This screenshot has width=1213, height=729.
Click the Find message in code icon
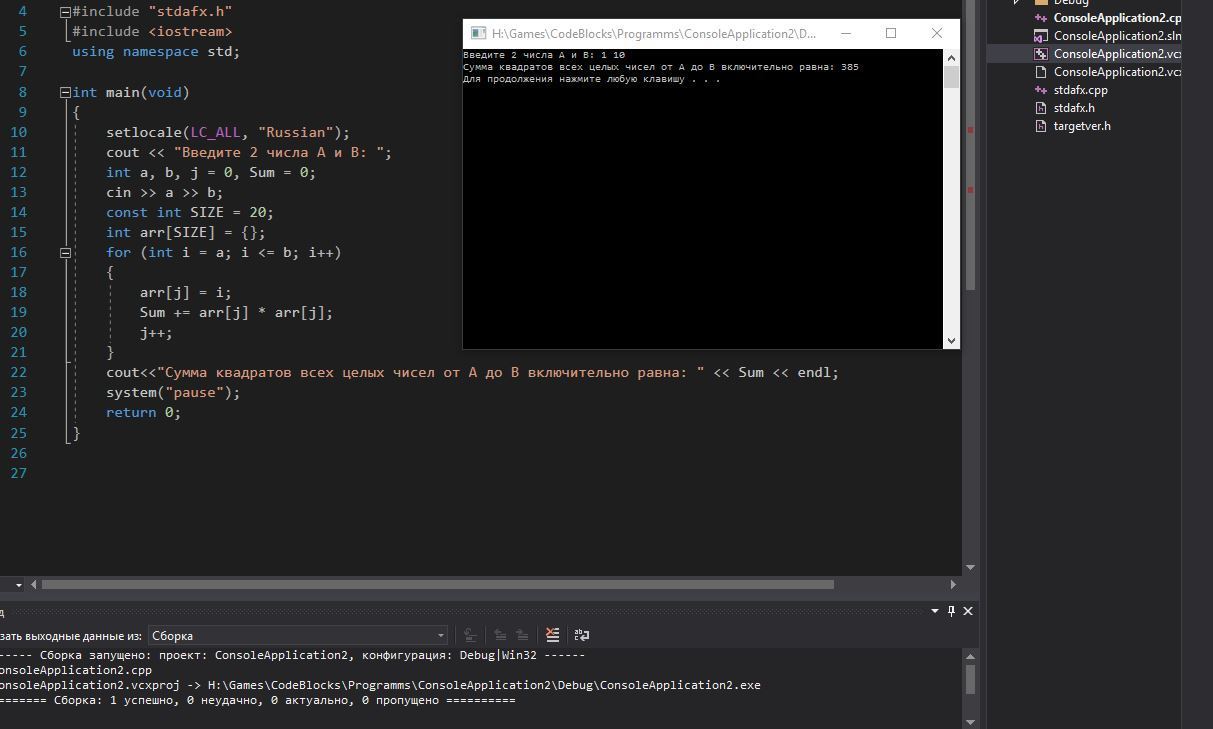(470, 635)
